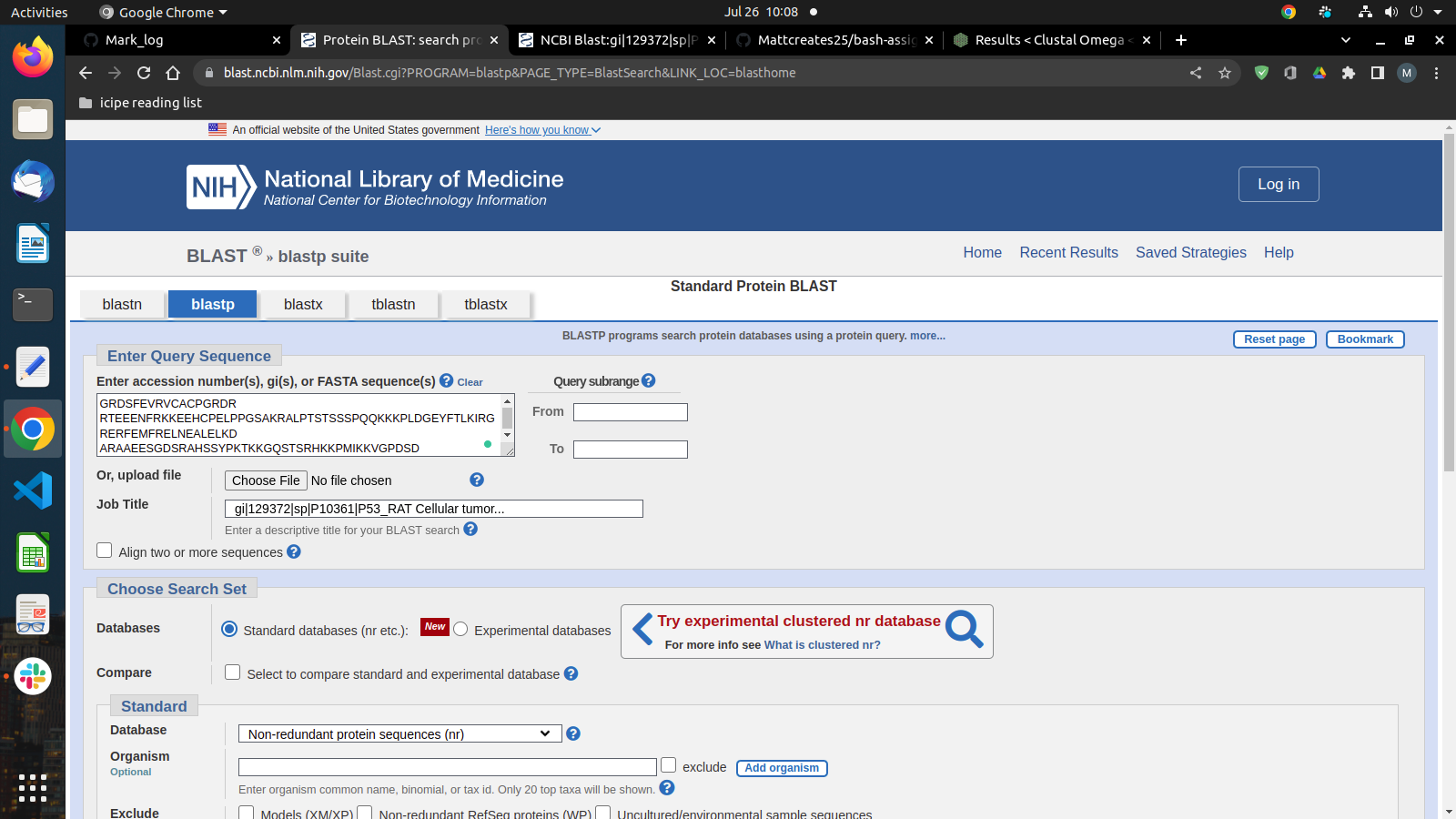Viewport: 1456px width, 819px height.
Task: Share this page icon in address bar
Action: (1196, 73)
